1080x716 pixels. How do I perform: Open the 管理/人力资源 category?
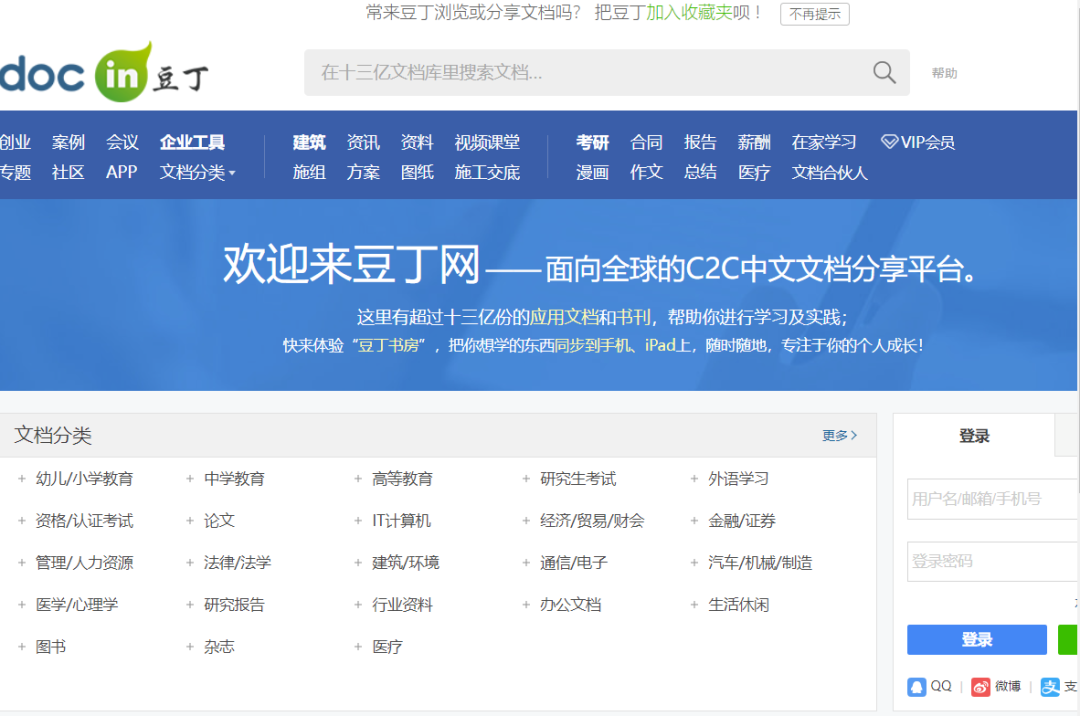(x=85, y=562)
